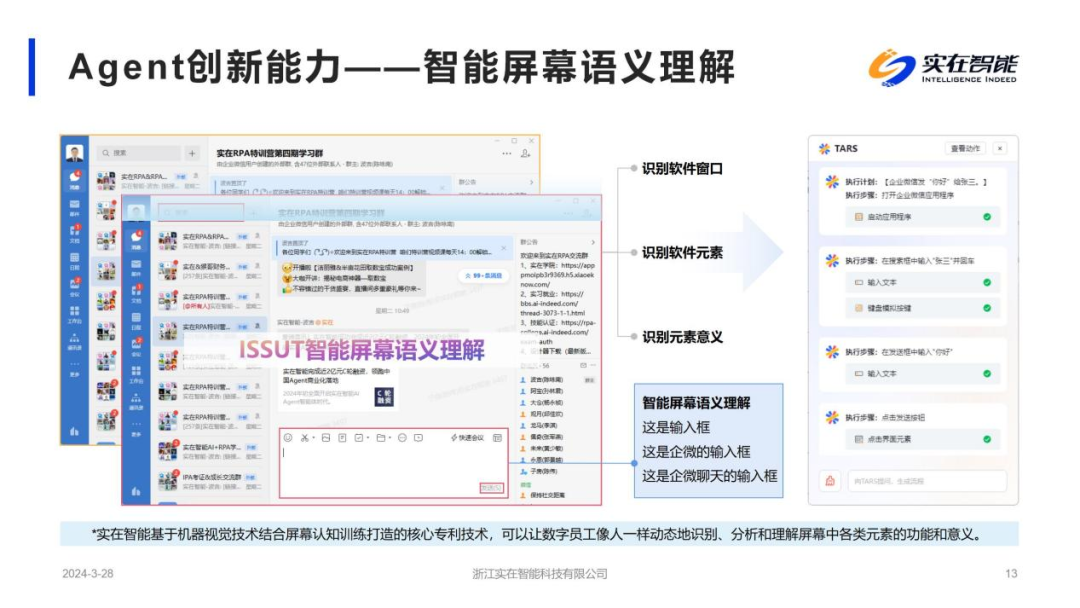Open the three-dot menu in the back window header
Image resolution: width=1080 pixels, height=608 pixels.
point(507,154)
